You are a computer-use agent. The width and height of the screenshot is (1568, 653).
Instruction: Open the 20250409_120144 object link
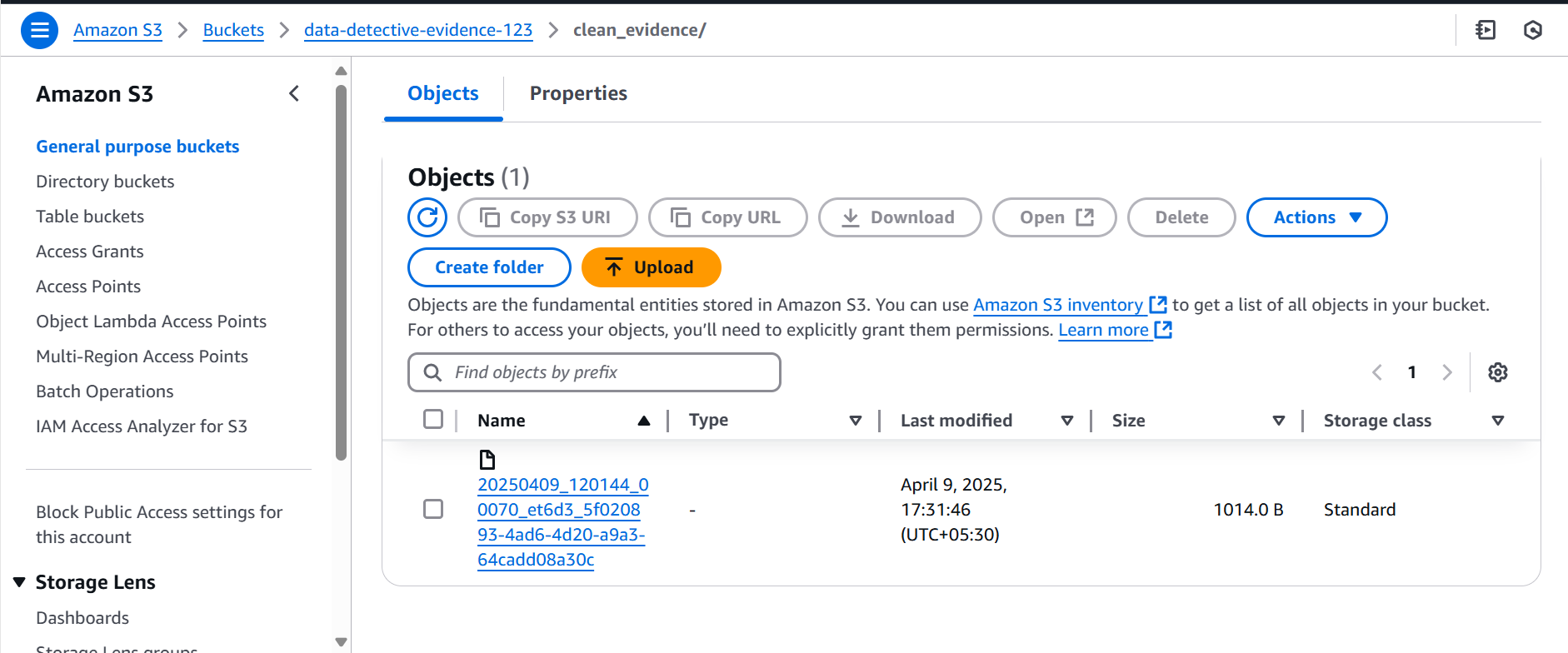tap(562, 522)
